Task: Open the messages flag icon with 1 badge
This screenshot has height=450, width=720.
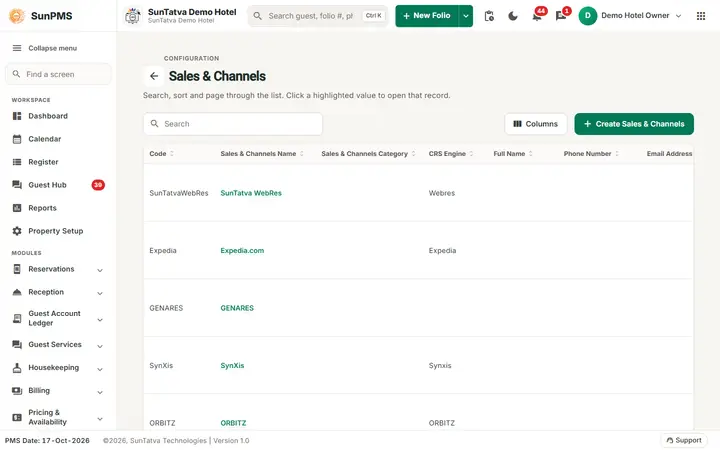Action: tap(561, 16)
